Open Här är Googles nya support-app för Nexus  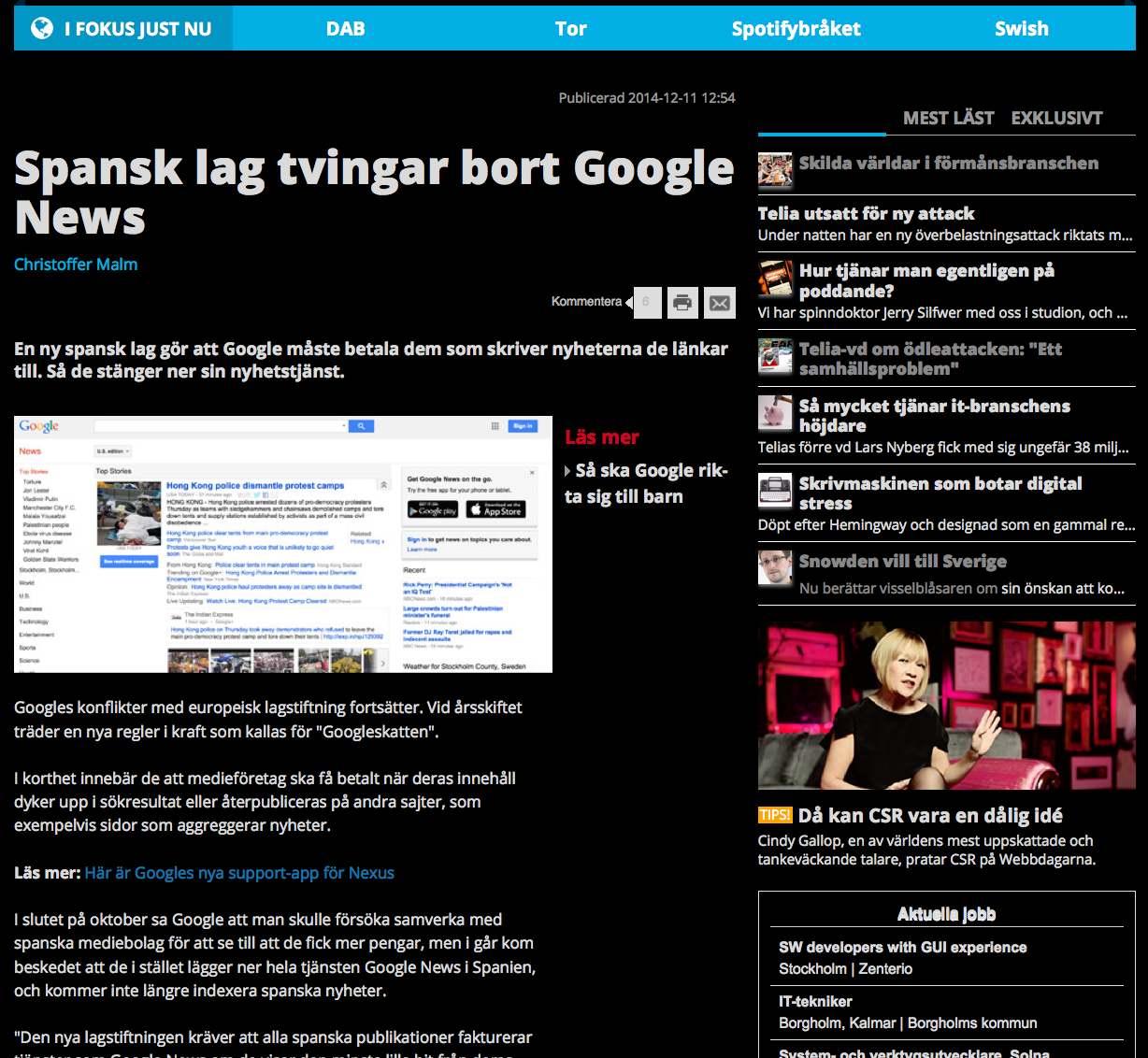click(239, 873)
